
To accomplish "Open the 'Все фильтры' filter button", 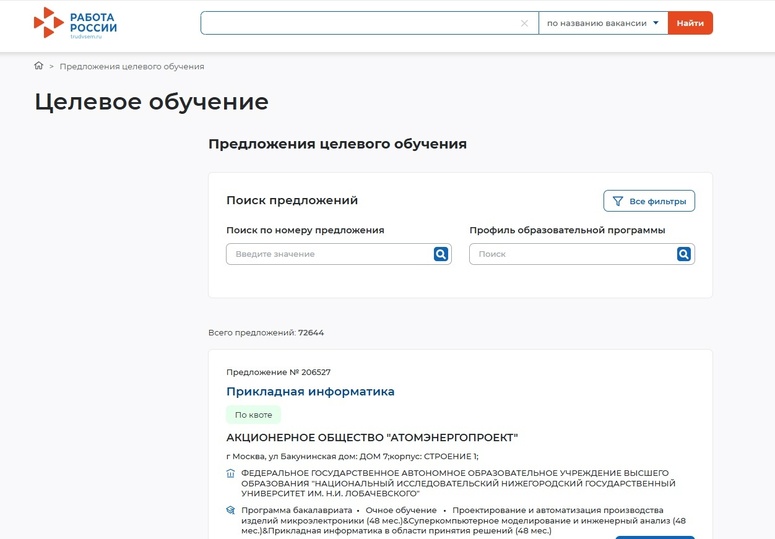I will [649, 201].
